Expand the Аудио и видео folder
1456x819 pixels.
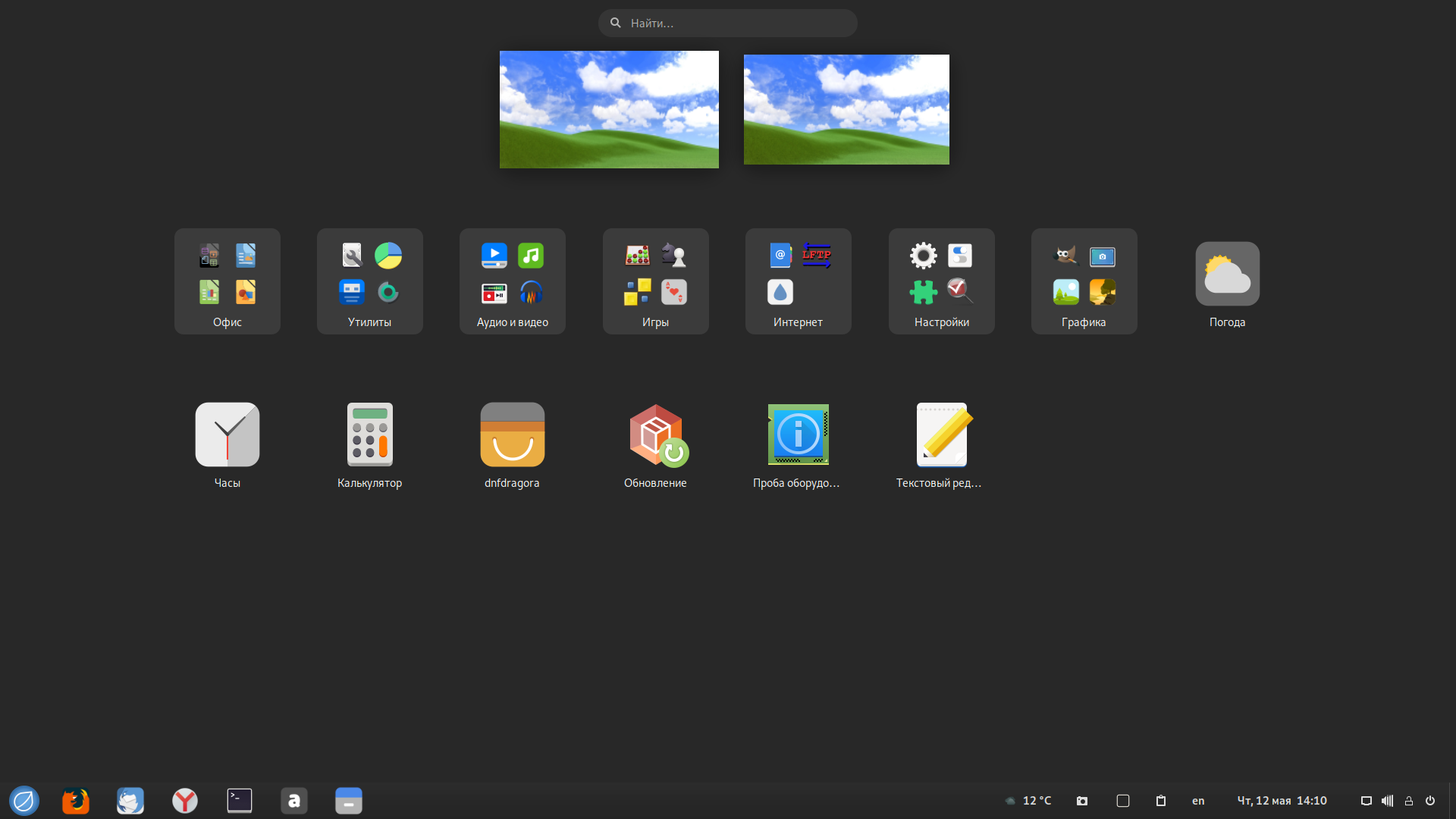(513, 281)
